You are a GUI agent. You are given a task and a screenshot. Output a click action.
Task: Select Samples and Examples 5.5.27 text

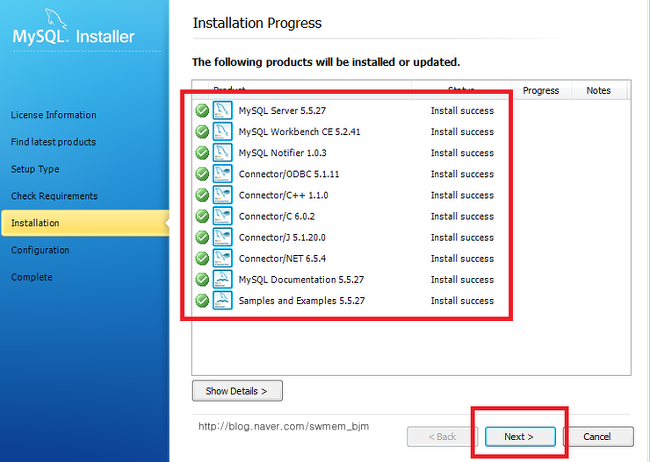click(301, 301)
